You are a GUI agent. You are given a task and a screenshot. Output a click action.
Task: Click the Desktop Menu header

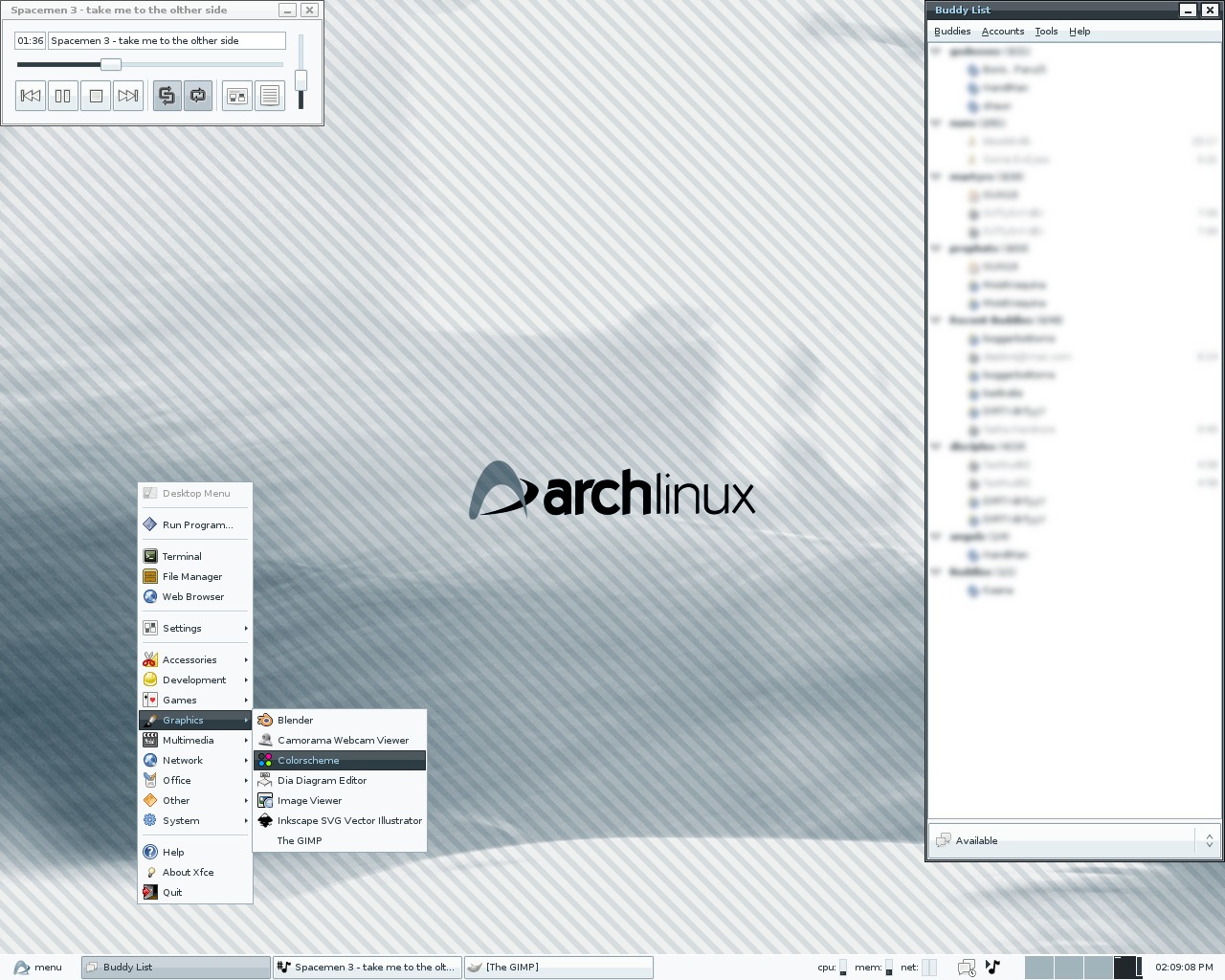click(195, 493)
